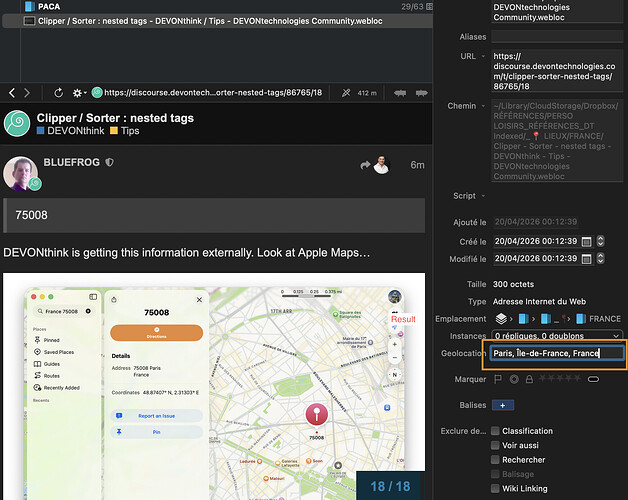The height and width of the screenshot is (500, 628).
Task: Click the FRANCE group in Emplacement path
Action: coord(598,319)
